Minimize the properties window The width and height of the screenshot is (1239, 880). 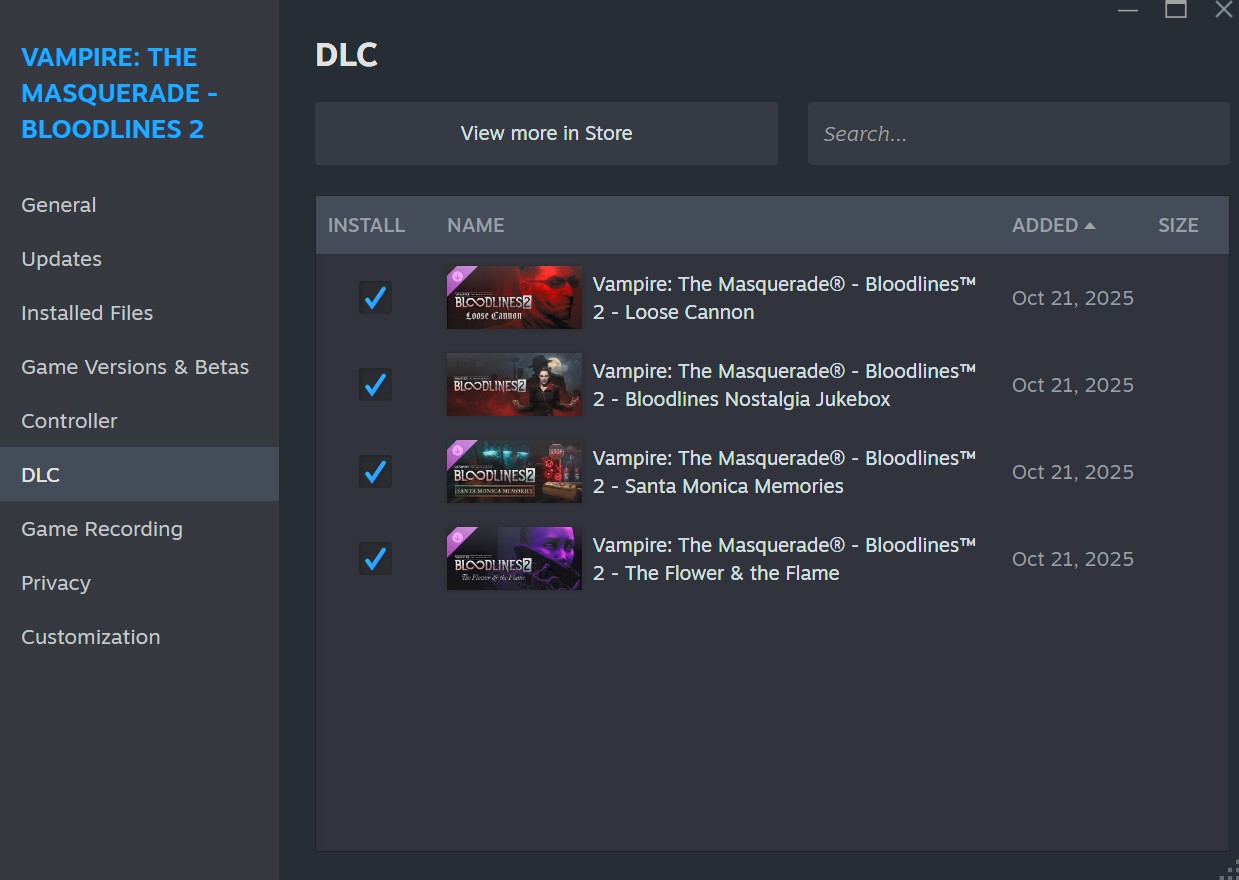tap(1128, 10)
